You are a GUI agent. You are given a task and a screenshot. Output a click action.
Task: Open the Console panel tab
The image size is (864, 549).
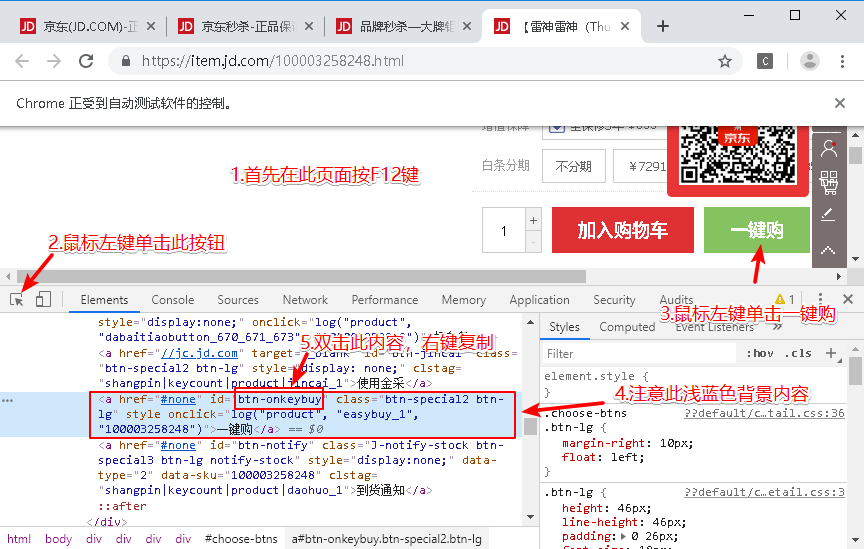172,300
